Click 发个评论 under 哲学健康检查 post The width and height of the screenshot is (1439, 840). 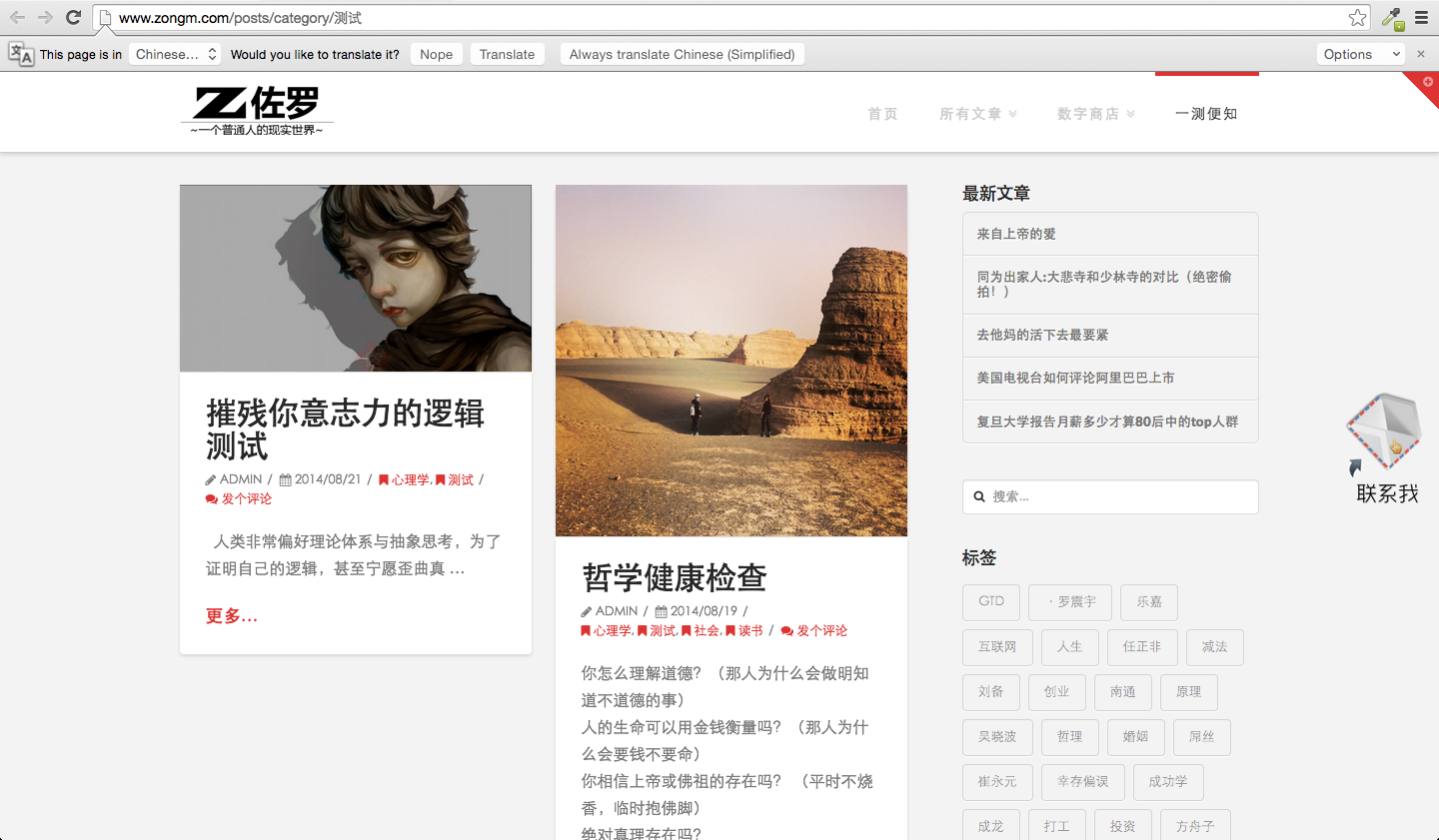[x=814, y=630]
